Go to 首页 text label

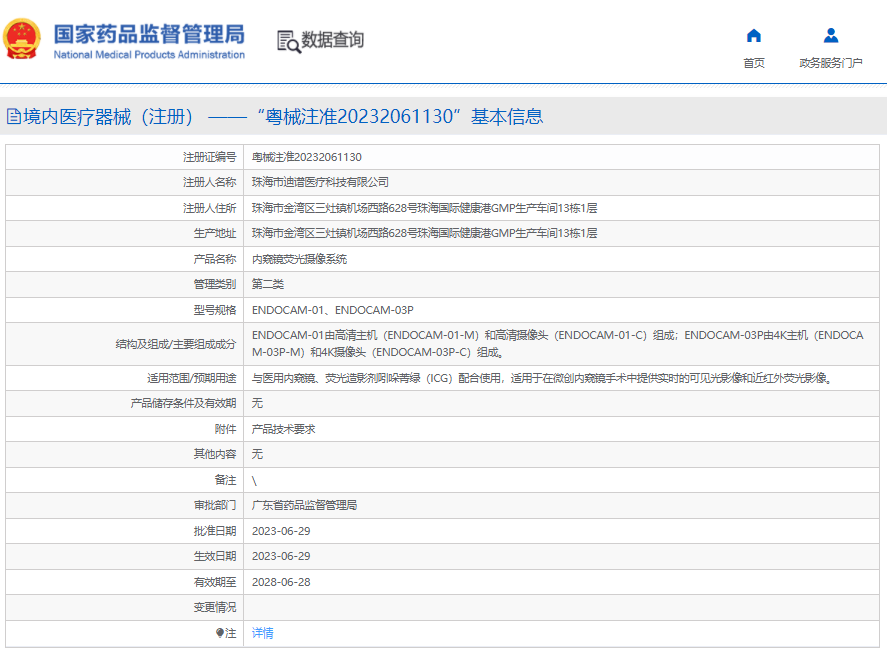[x=754, y=63]
